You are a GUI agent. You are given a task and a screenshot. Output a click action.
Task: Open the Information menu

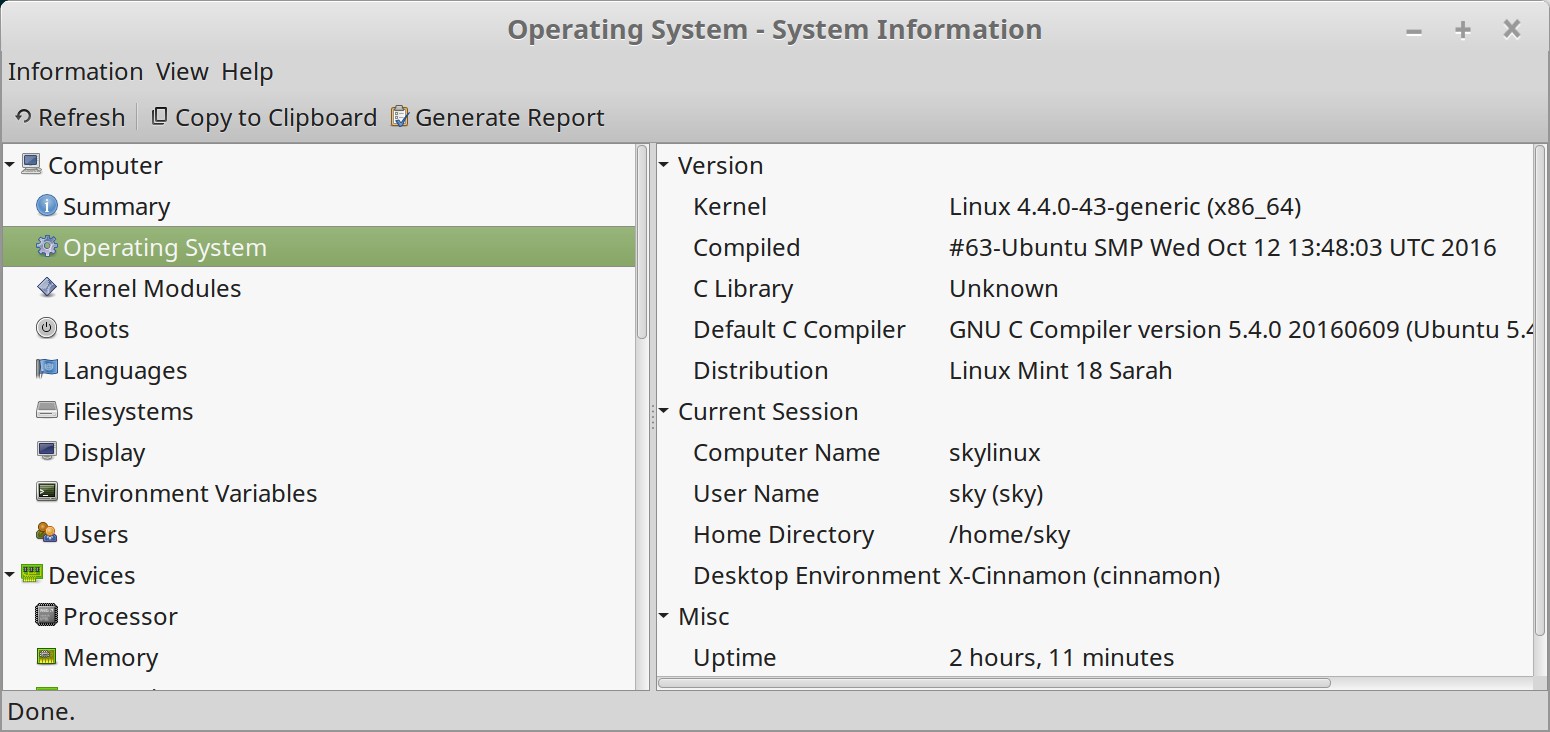point(75,72)
